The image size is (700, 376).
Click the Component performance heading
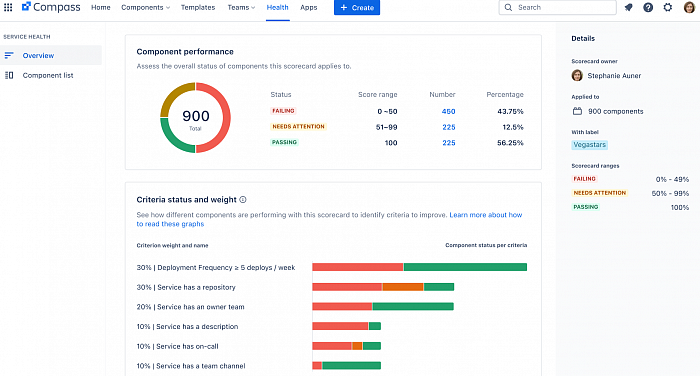click(185, 52)
